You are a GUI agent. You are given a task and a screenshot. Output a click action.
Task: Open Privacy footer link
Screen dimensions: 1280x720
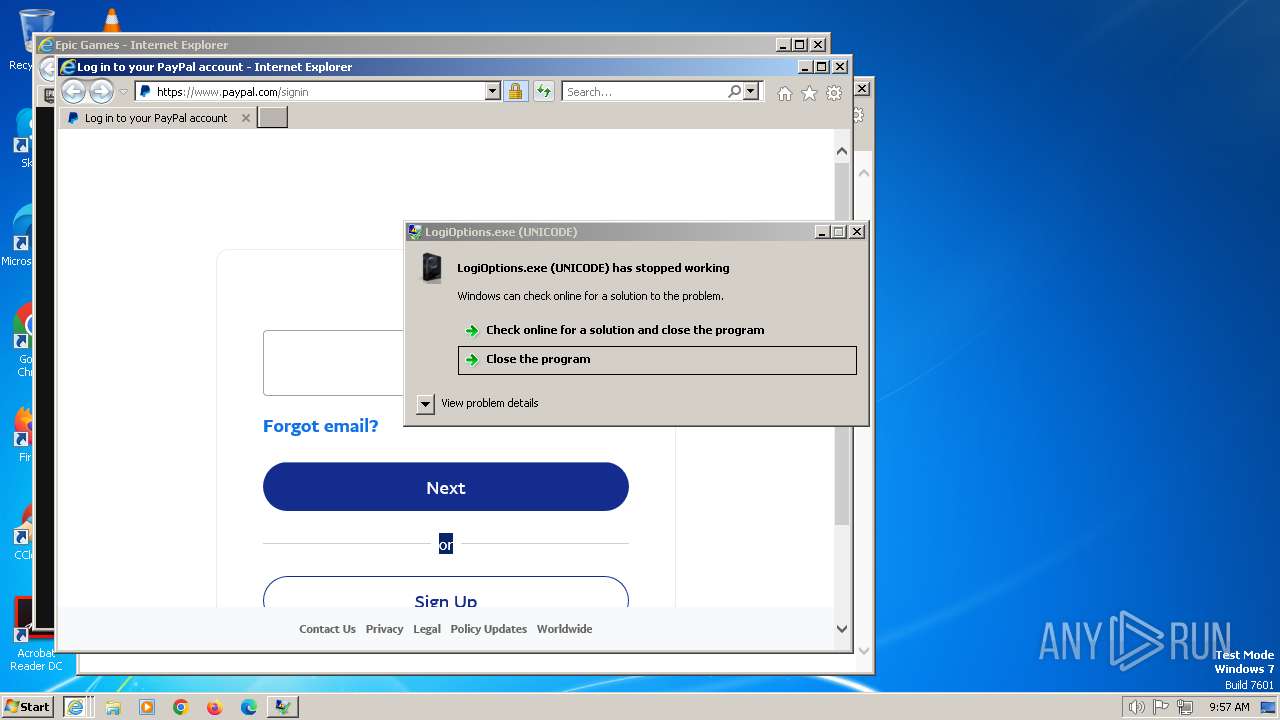tap(384, 629)
